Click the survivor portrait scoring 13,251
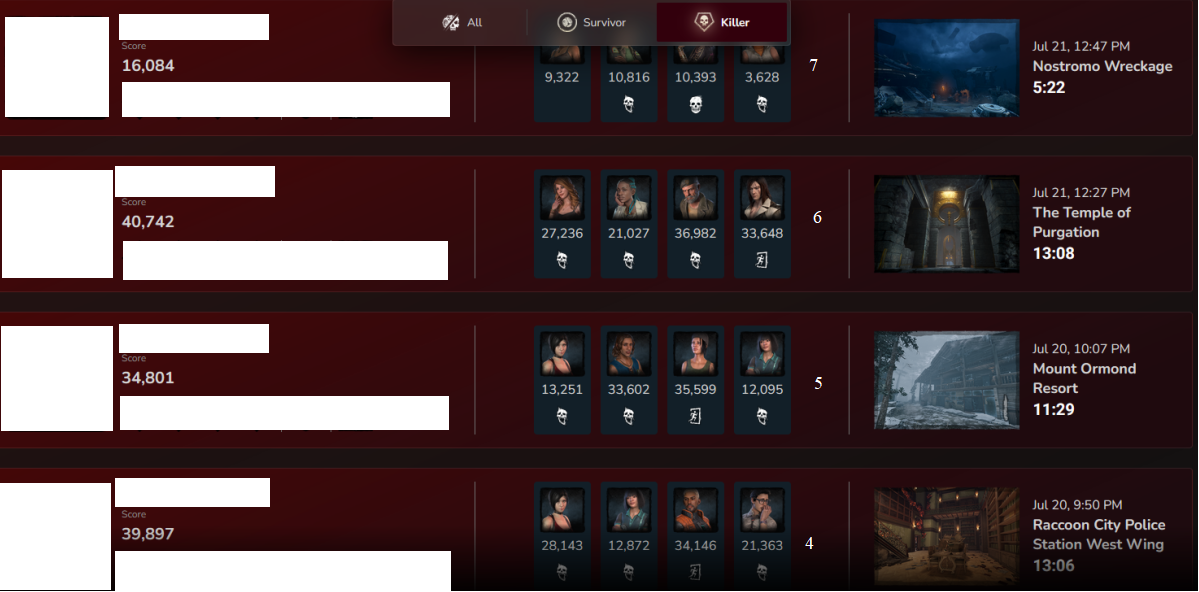 click(562, 354)
